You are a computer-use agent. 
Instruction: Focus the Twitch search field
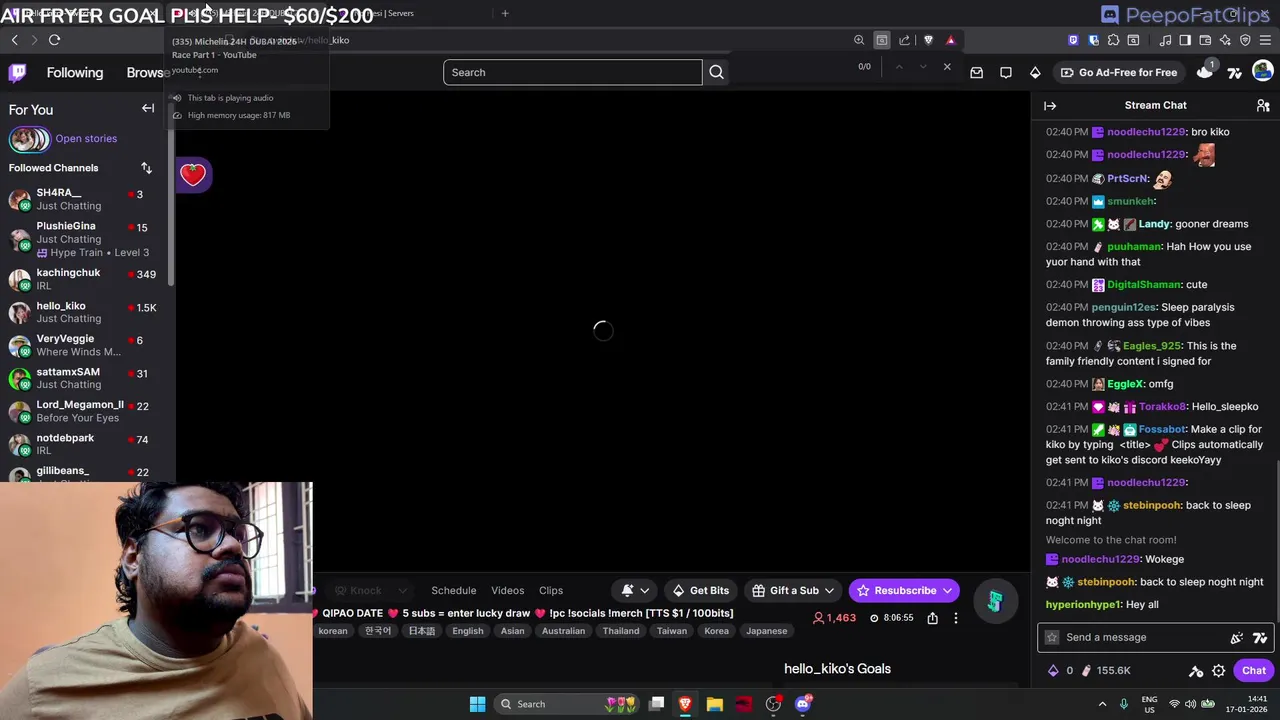(x=573, y=72)
